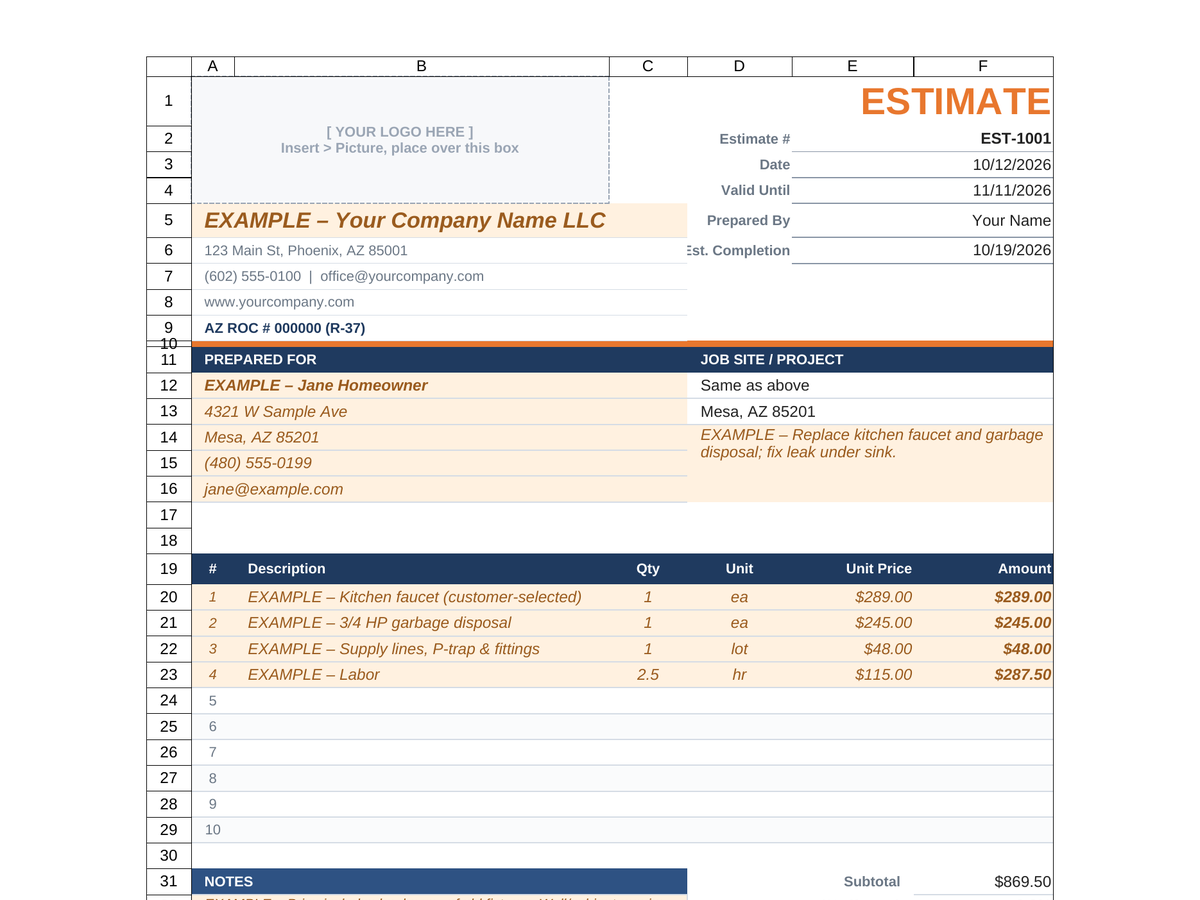Click the Prepared By label
This screenshot has width=1200, height=900.
(x=748, y=220)
